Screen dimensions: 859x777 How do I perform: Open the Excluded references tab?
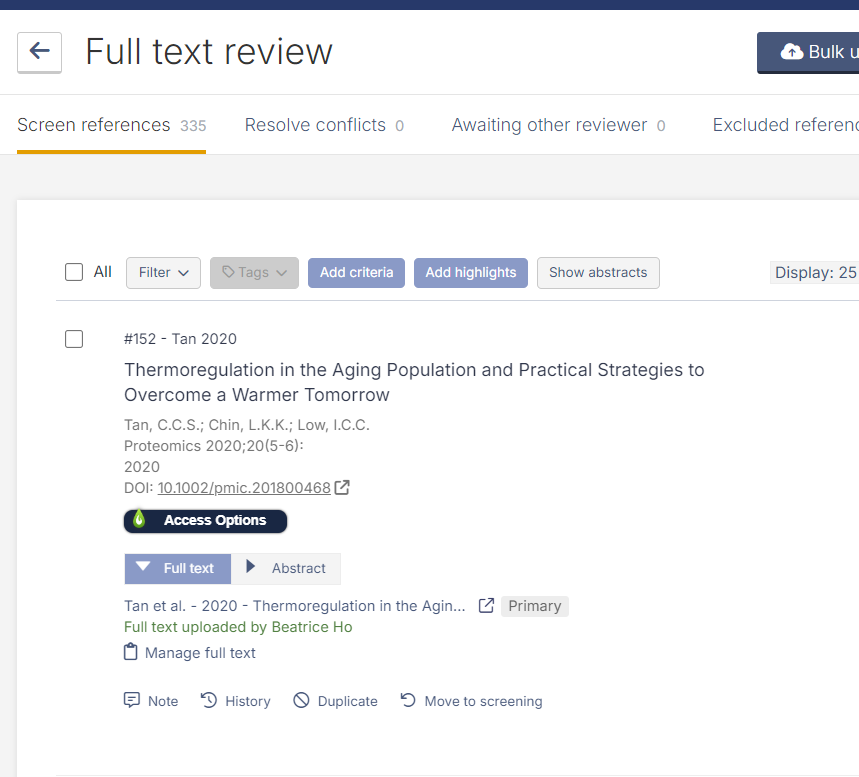[786, 125]
